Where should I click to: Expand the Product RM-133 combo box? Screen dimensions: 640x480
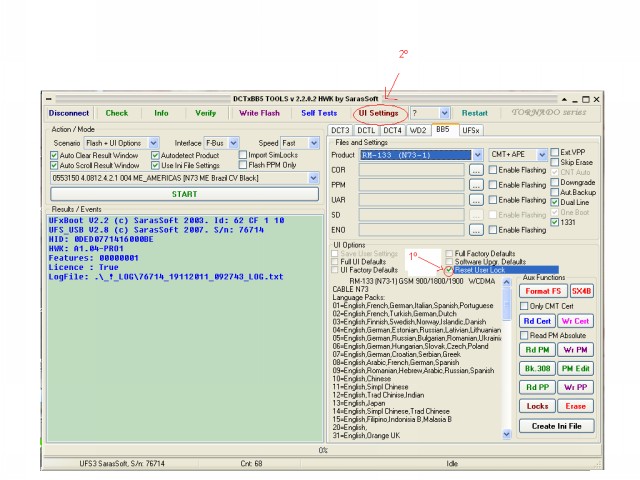[477, 155]
